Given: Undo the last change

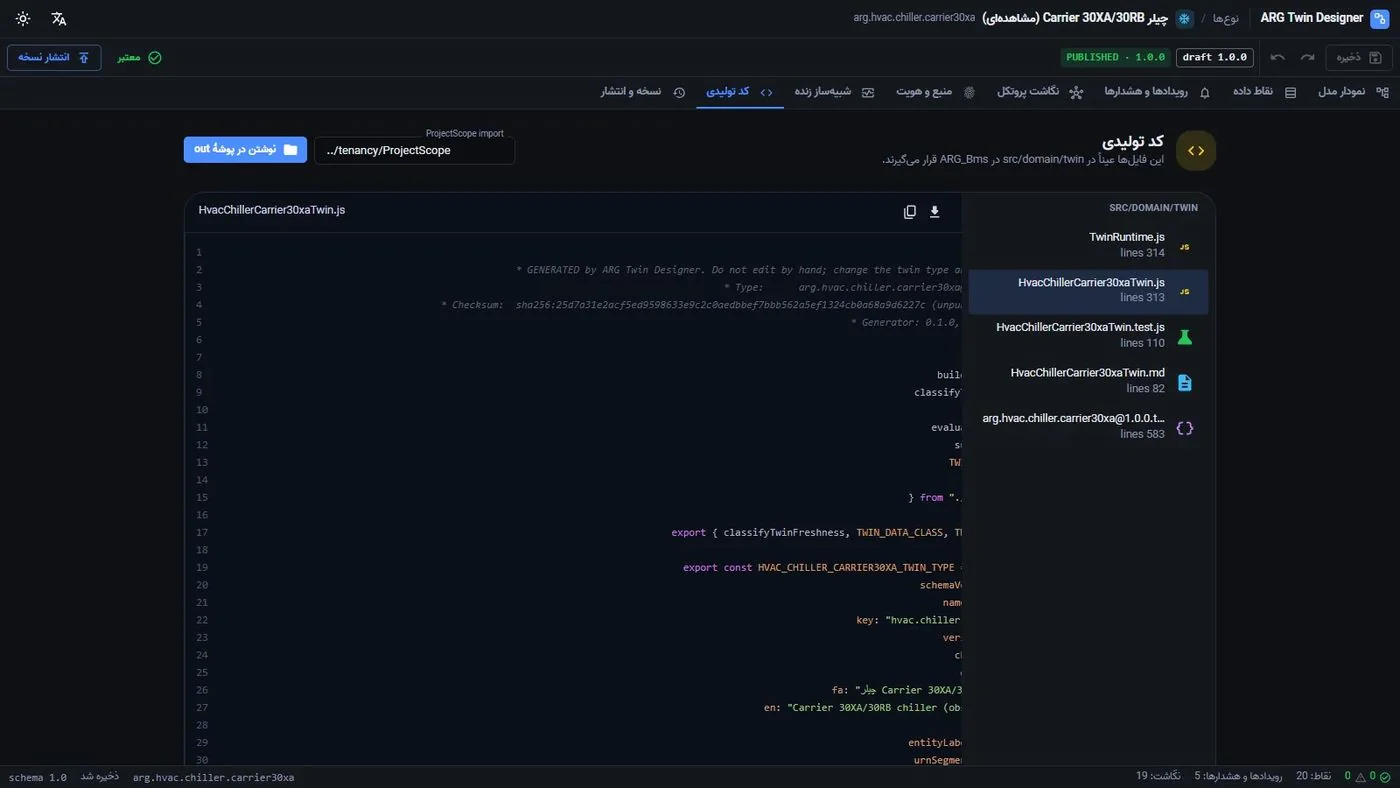Looking at the screenshot, I should [1278, 57].
